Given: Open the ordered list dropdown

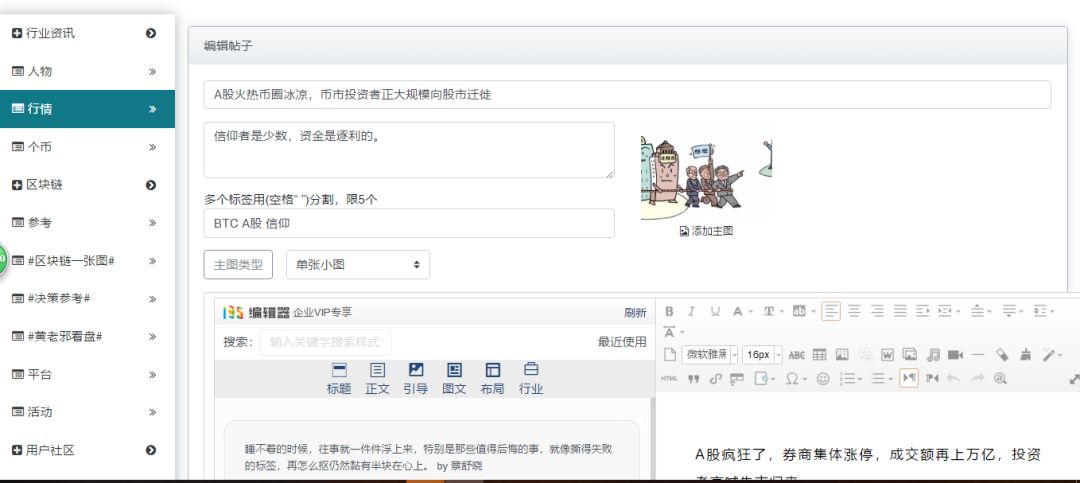Looking at the screenshot, I should point(860,378).
